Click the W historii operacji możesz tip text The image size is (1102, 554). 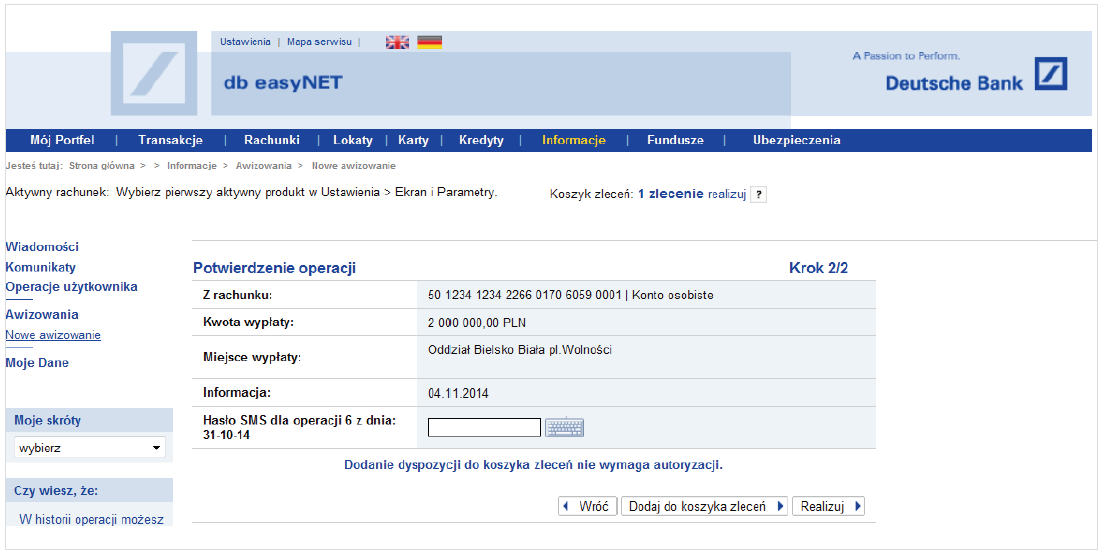[91, 520]
